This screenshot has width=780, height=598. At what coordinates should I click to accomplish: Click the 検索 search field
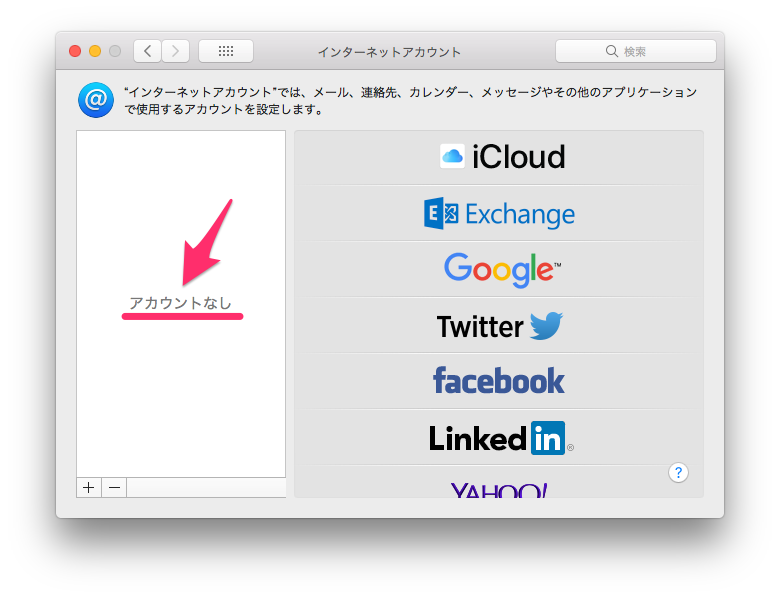(636, 51)
